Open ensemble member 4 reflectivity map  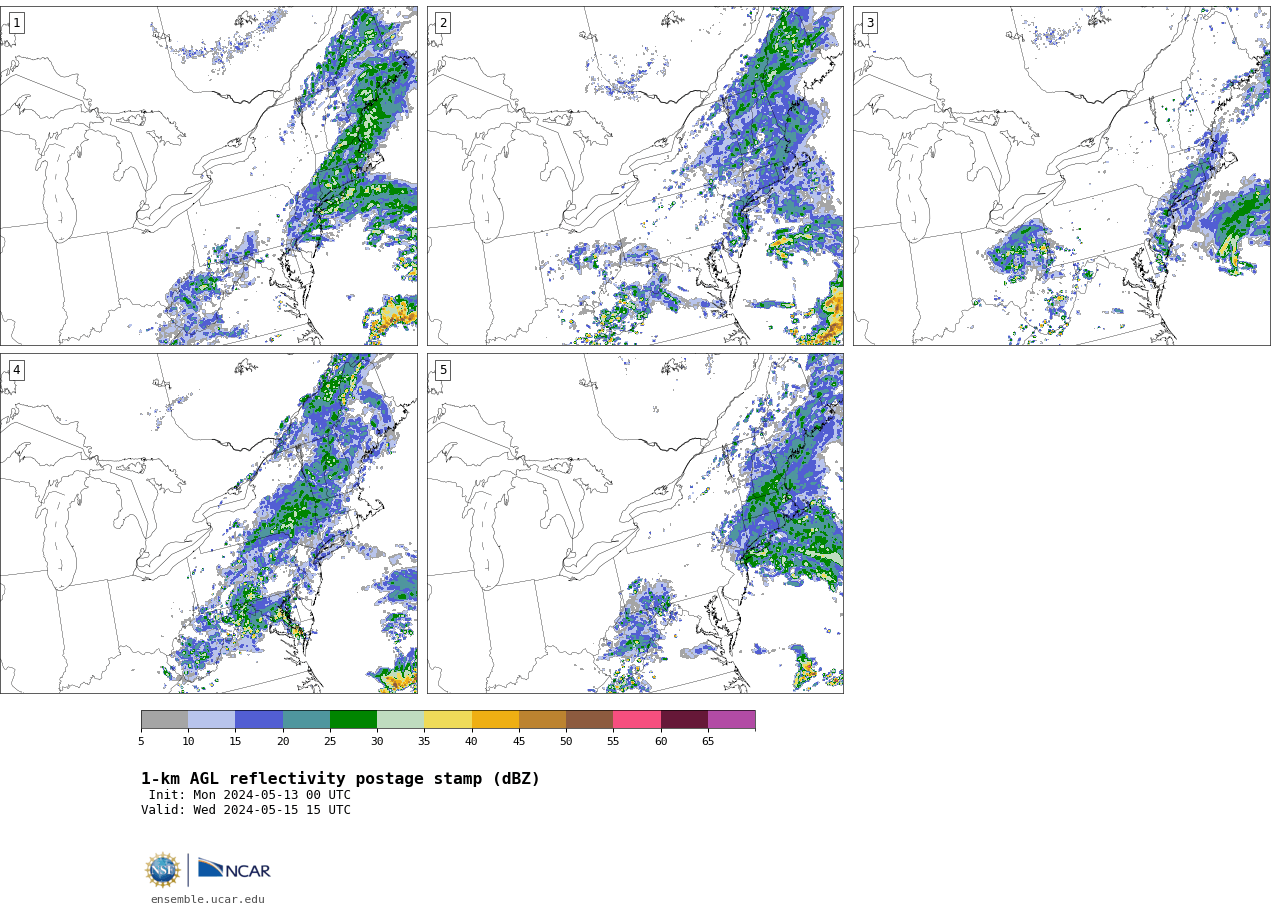209,523
